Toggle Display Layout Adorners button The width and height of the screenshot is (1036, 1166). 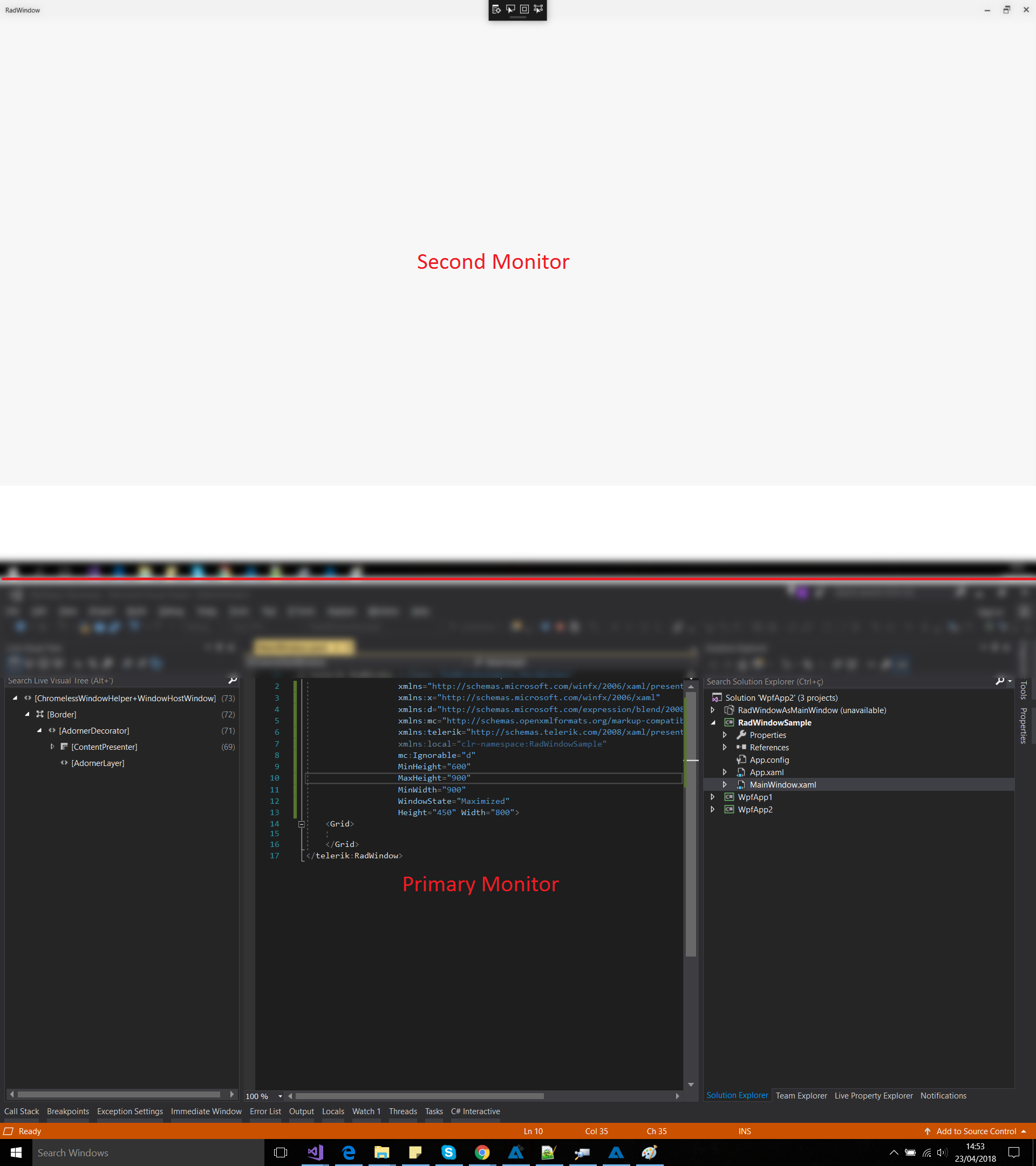click(524, 9)
